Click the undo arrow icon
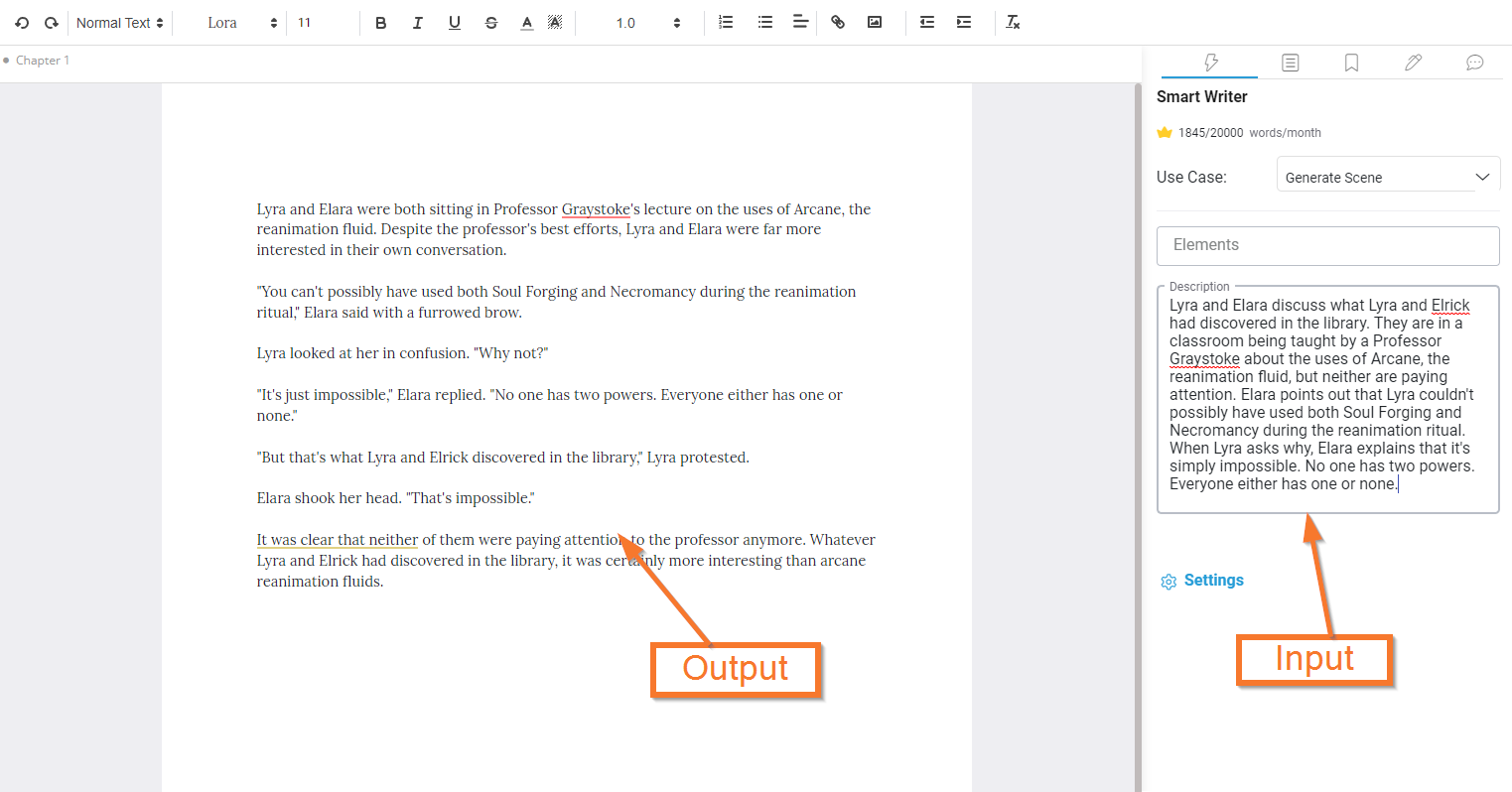 point(22,23)
